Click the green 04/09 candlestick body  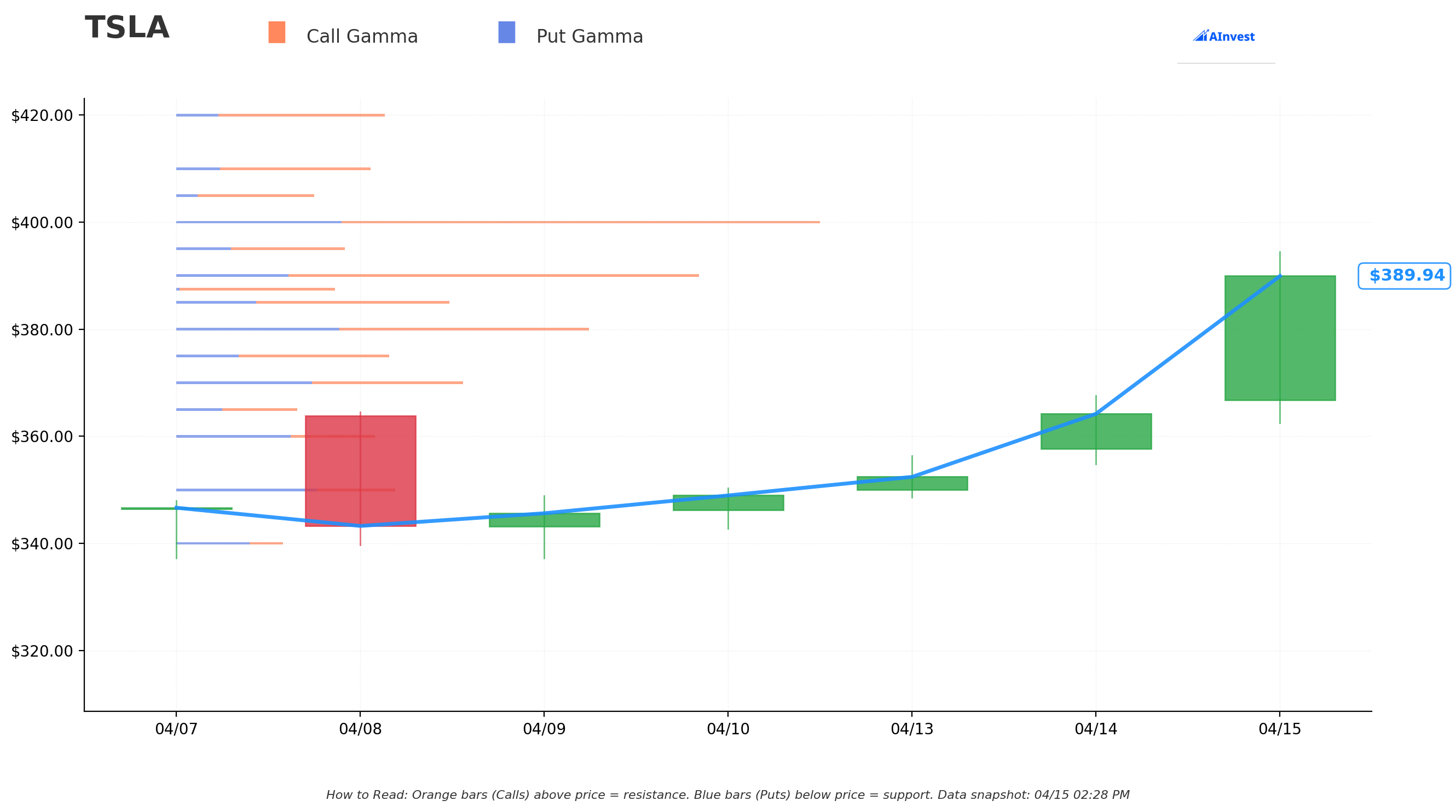click(544, 520)
